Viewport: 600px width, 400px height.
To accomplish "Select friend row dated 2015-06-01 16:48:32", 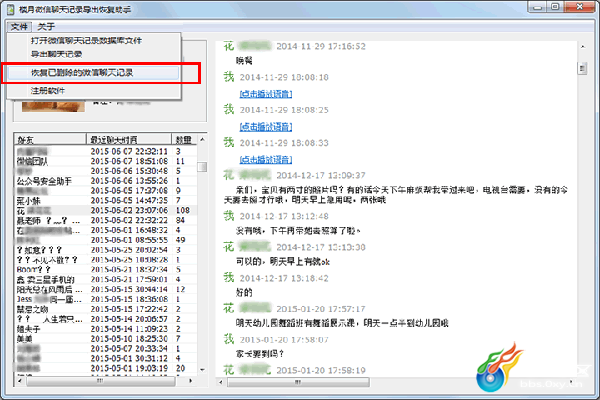I will tap(106, 230).
